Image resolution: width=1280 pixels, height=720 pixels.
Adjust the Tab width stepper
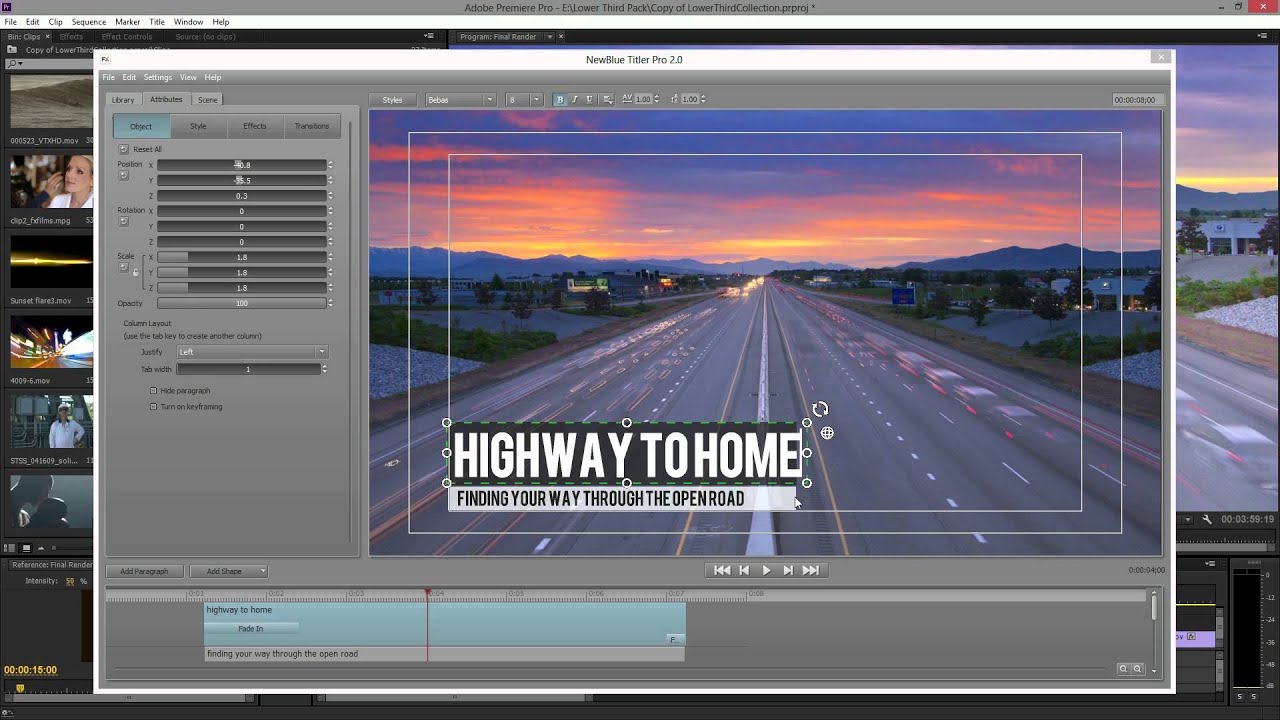[324, 369]
